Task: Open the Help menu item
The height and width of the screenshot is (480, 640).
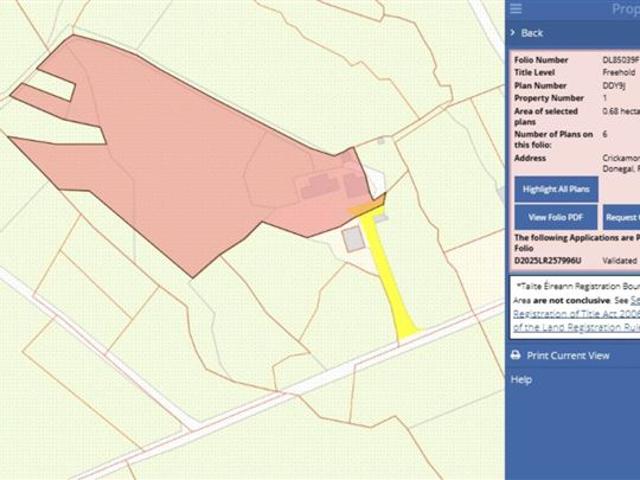Action: (521, 380)
